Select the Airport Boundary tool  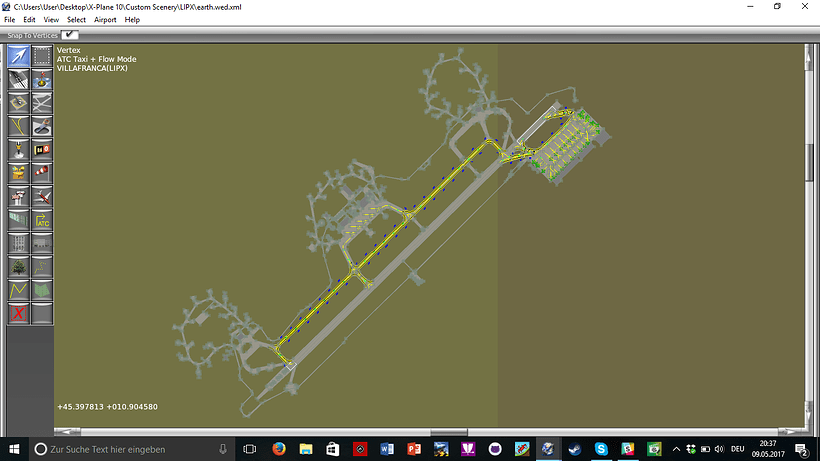tap(18, 173)
